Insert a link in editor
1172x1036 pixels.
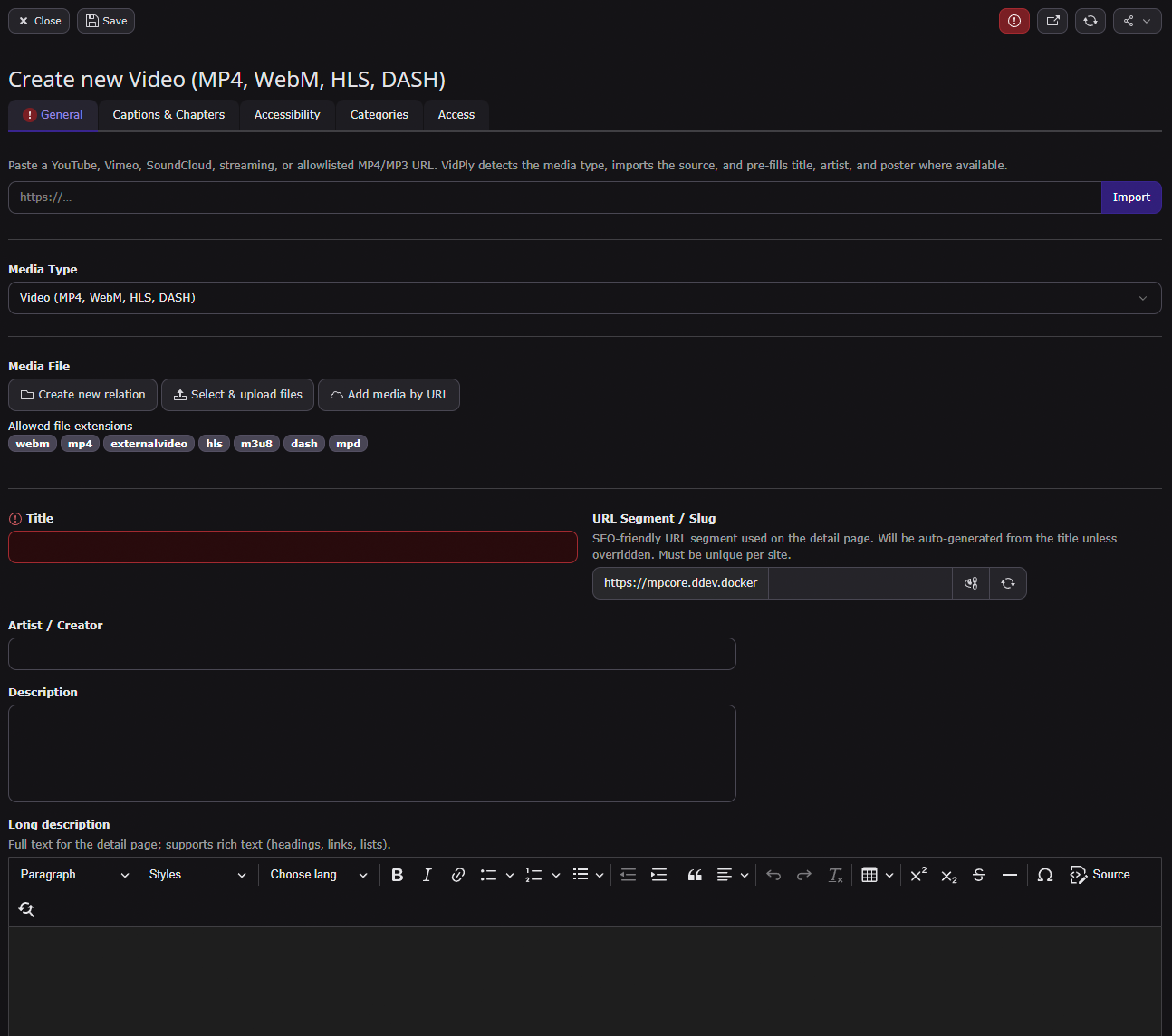458,875
